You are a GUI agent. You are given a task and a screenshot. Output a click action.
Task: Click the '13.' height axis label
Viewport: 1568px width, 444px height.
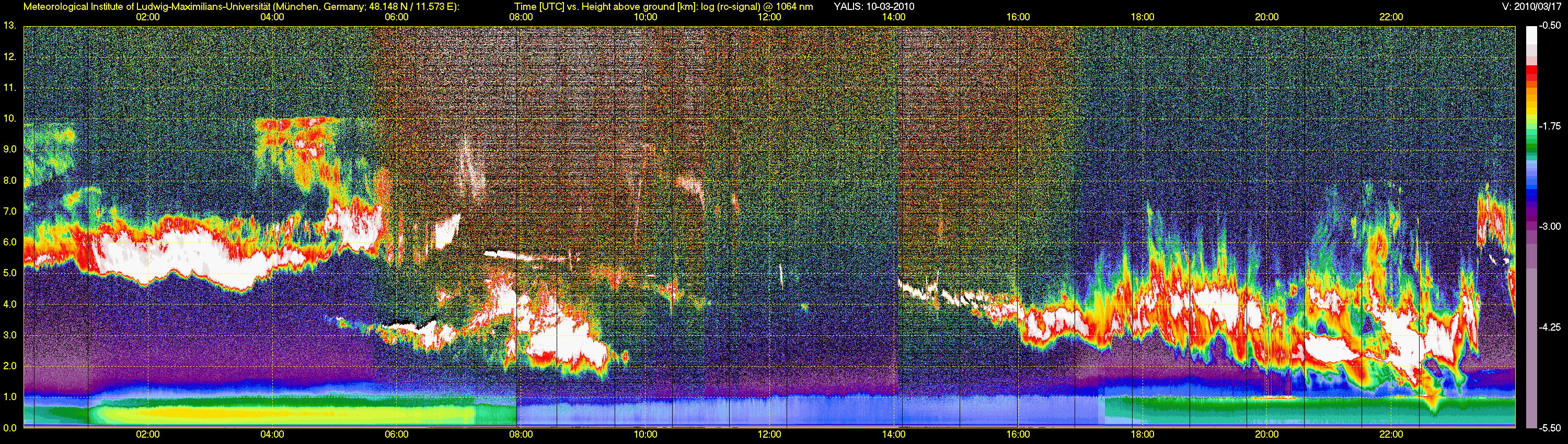click(x=10, y=26)
